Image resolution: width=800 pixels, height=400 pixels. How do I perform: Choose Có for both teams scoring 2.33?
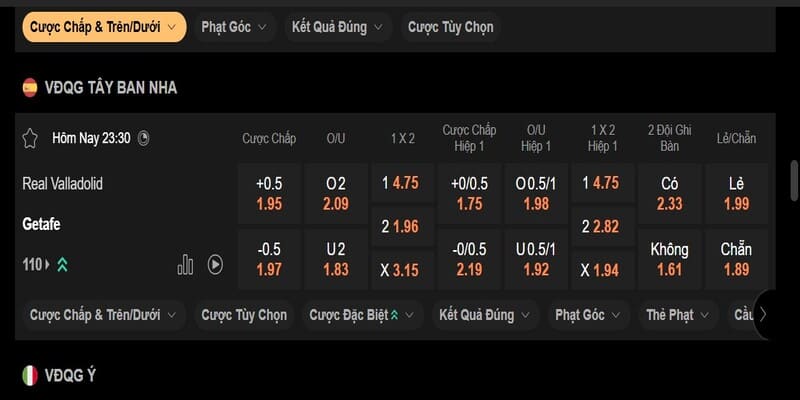point(670,193)
